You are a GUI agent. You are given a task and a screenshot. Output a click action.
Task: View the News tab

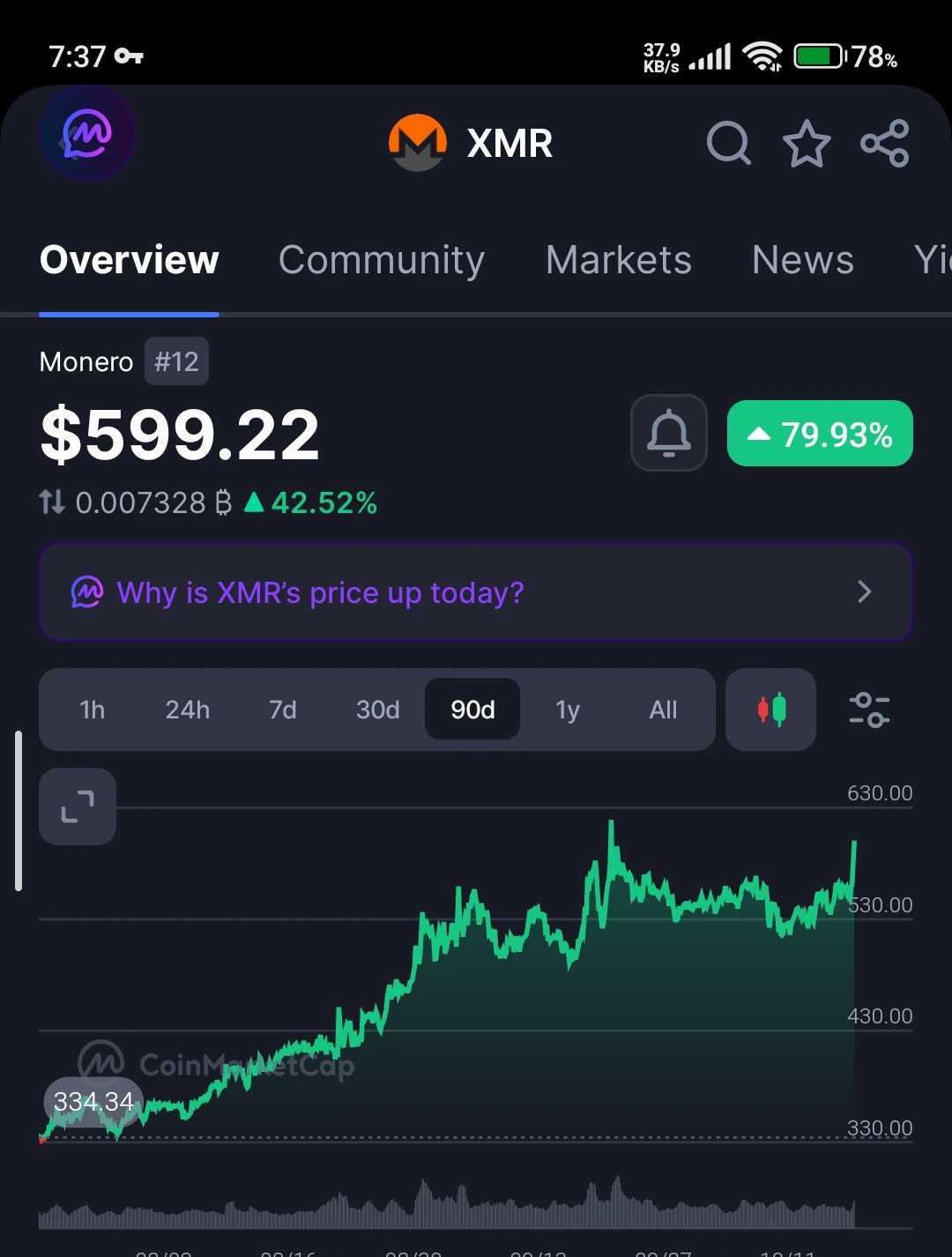[803, 260]
